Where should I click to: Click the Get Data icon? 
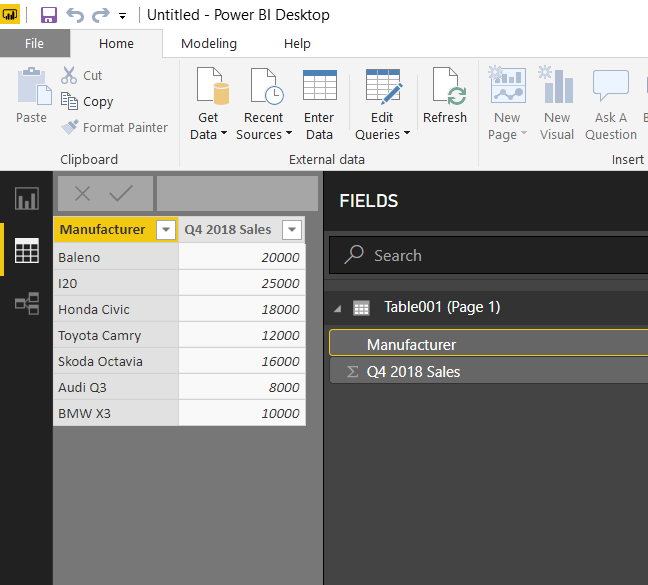213,85
